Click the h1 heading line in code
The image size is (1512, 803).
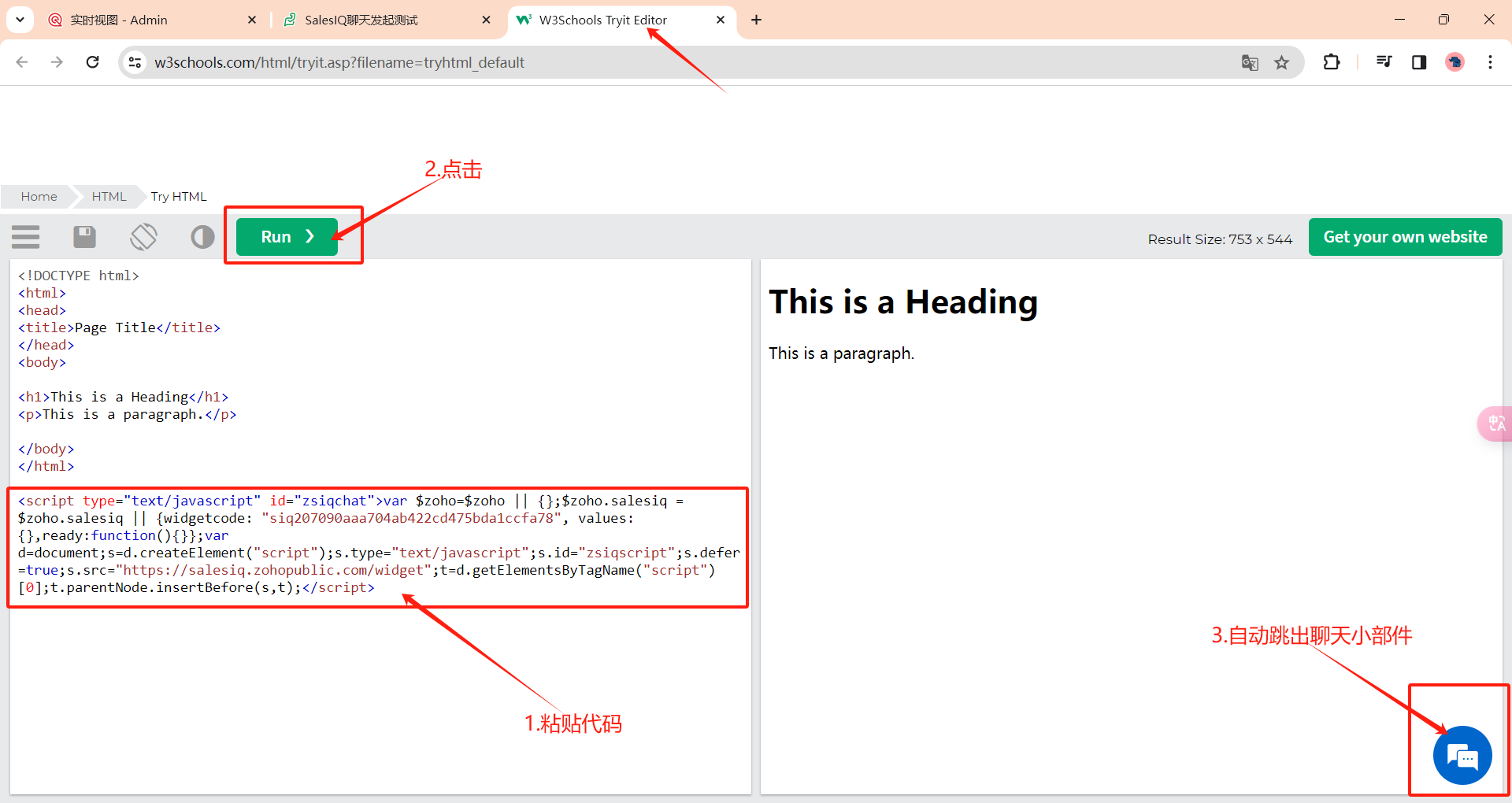(123, 397)
